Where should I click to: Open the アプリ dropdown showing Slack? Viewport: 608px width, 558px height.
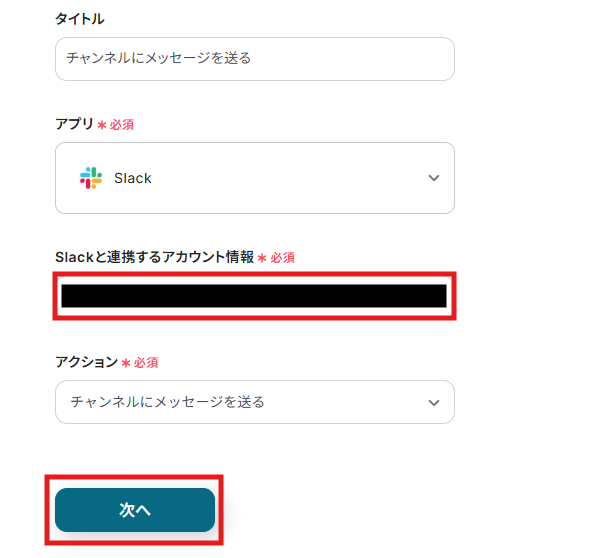254,178
